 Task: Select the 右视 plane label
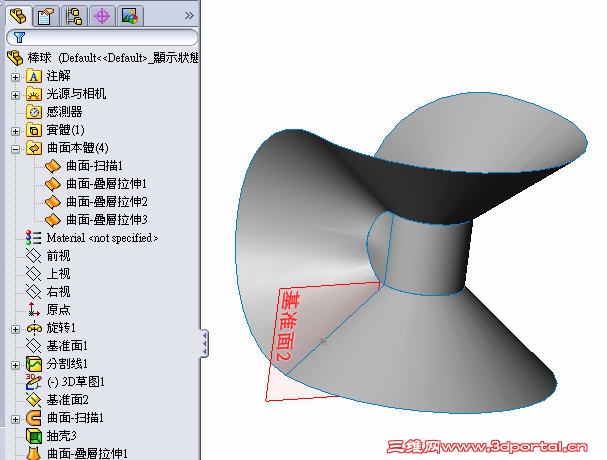coord(58,292)
